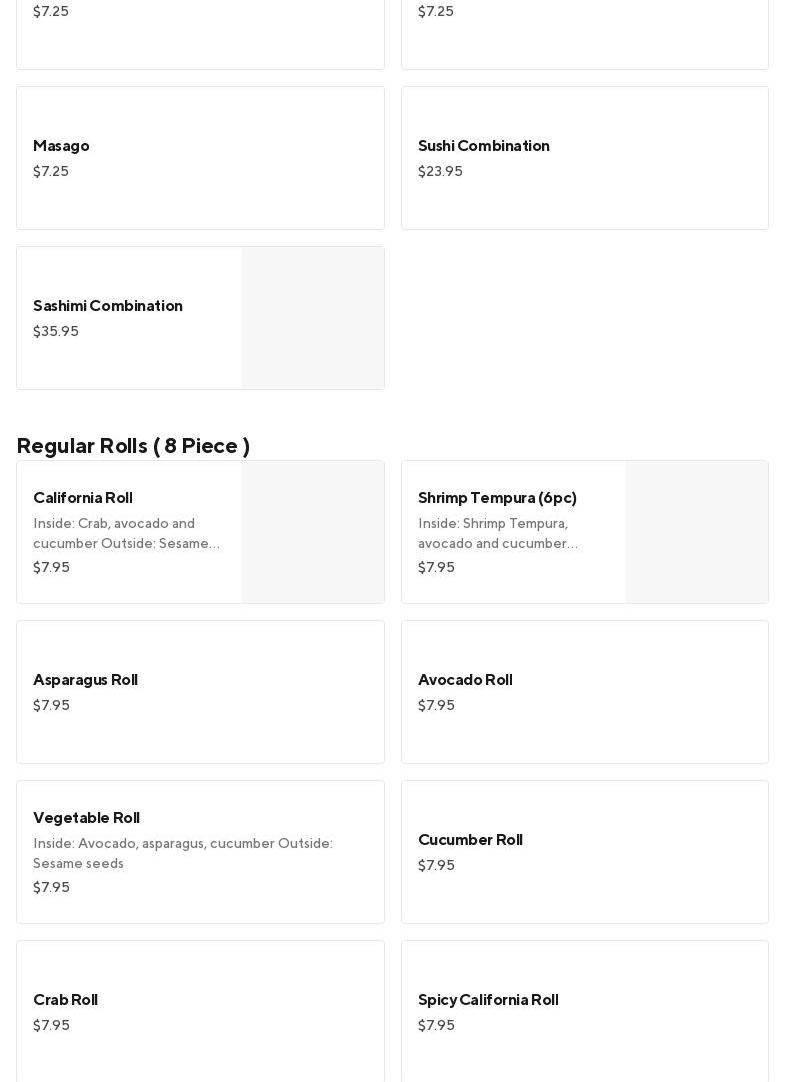View the California Roll image thumbnail
Screen dimensions: 785x1082
[313, 532]
